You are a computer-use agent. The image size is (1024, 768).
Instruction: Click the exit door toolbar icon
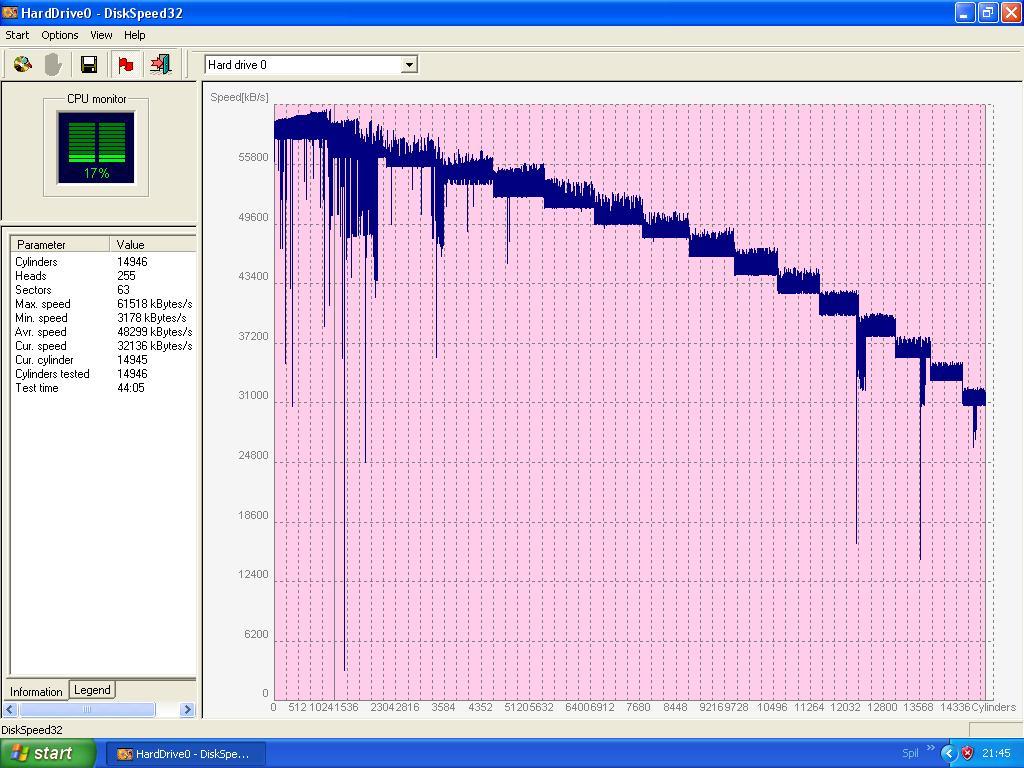[x=160, y=64]
